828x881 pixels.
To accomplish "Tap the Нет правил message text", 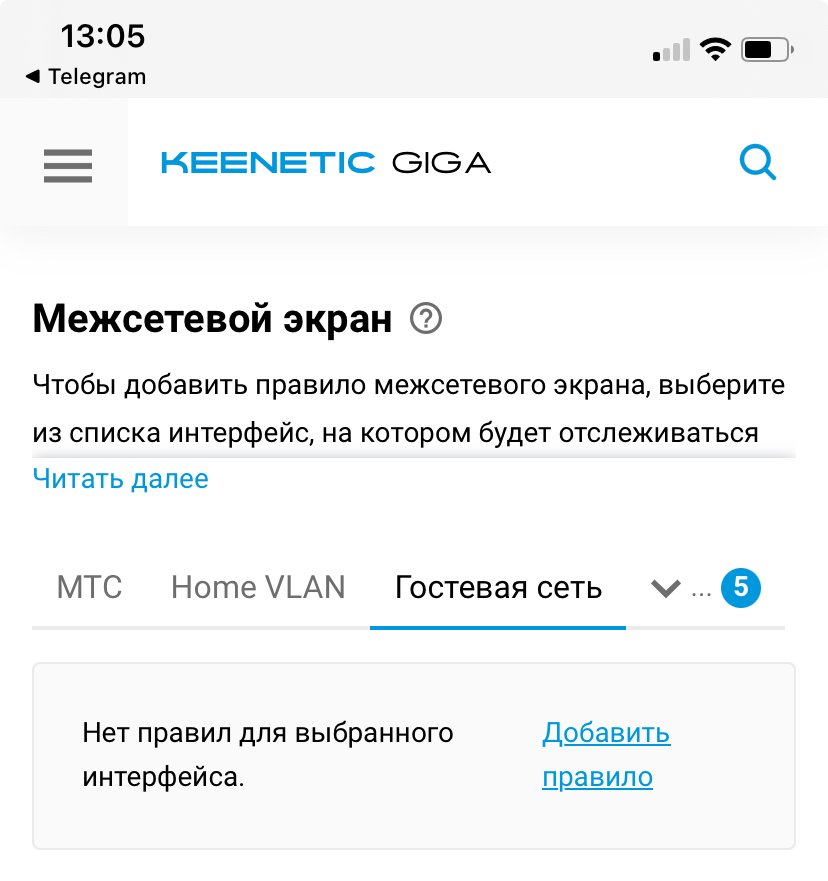I will click(268, 755).
